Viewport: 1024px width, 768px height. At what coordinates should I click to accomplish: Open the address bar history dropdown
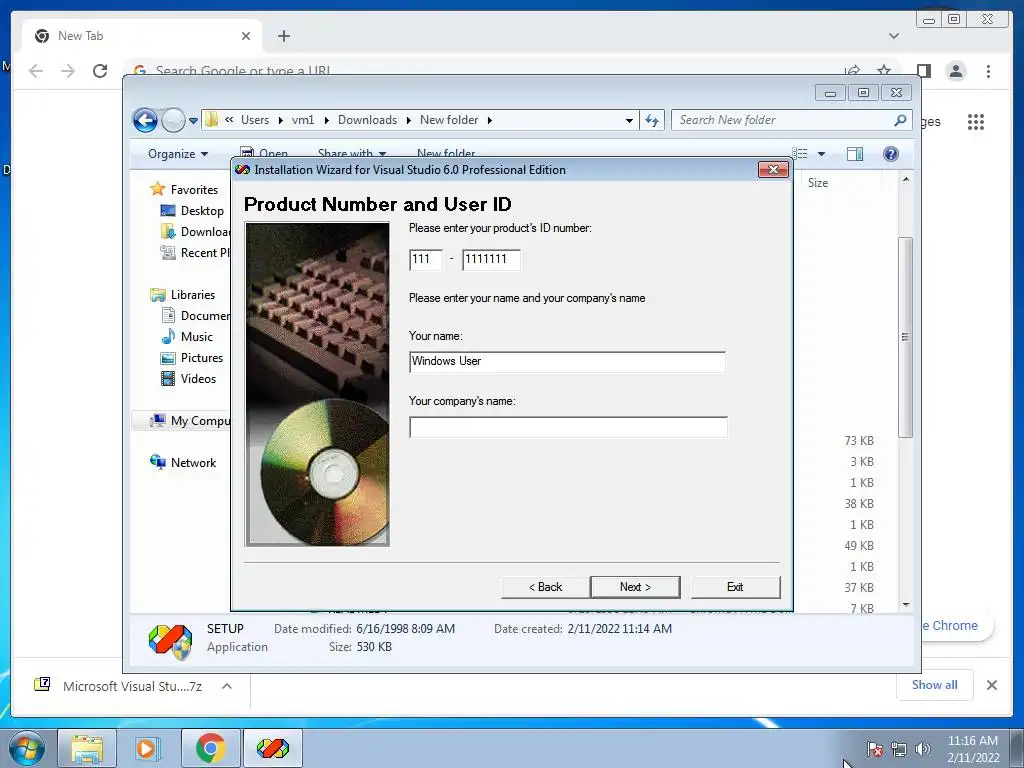click(629, 120)
